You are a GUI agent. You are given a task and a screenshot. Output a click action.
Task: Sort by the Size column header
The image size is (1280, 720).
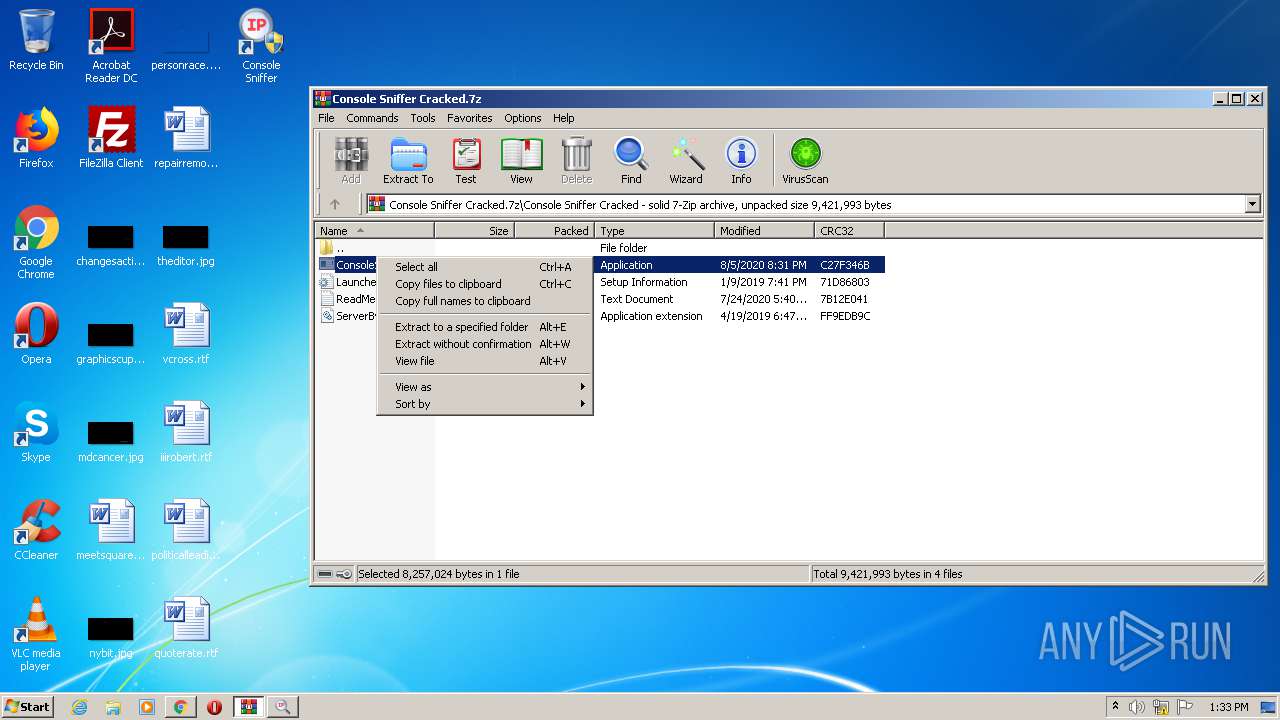(474, 231)
